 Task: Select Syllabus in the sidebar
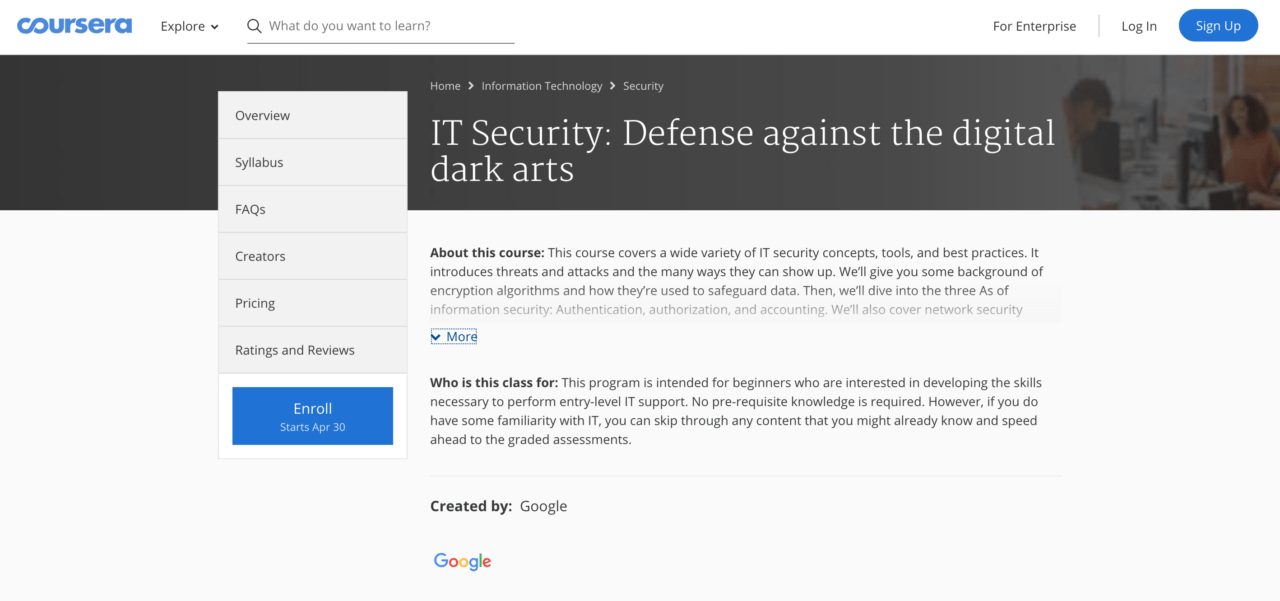(313, 162)
